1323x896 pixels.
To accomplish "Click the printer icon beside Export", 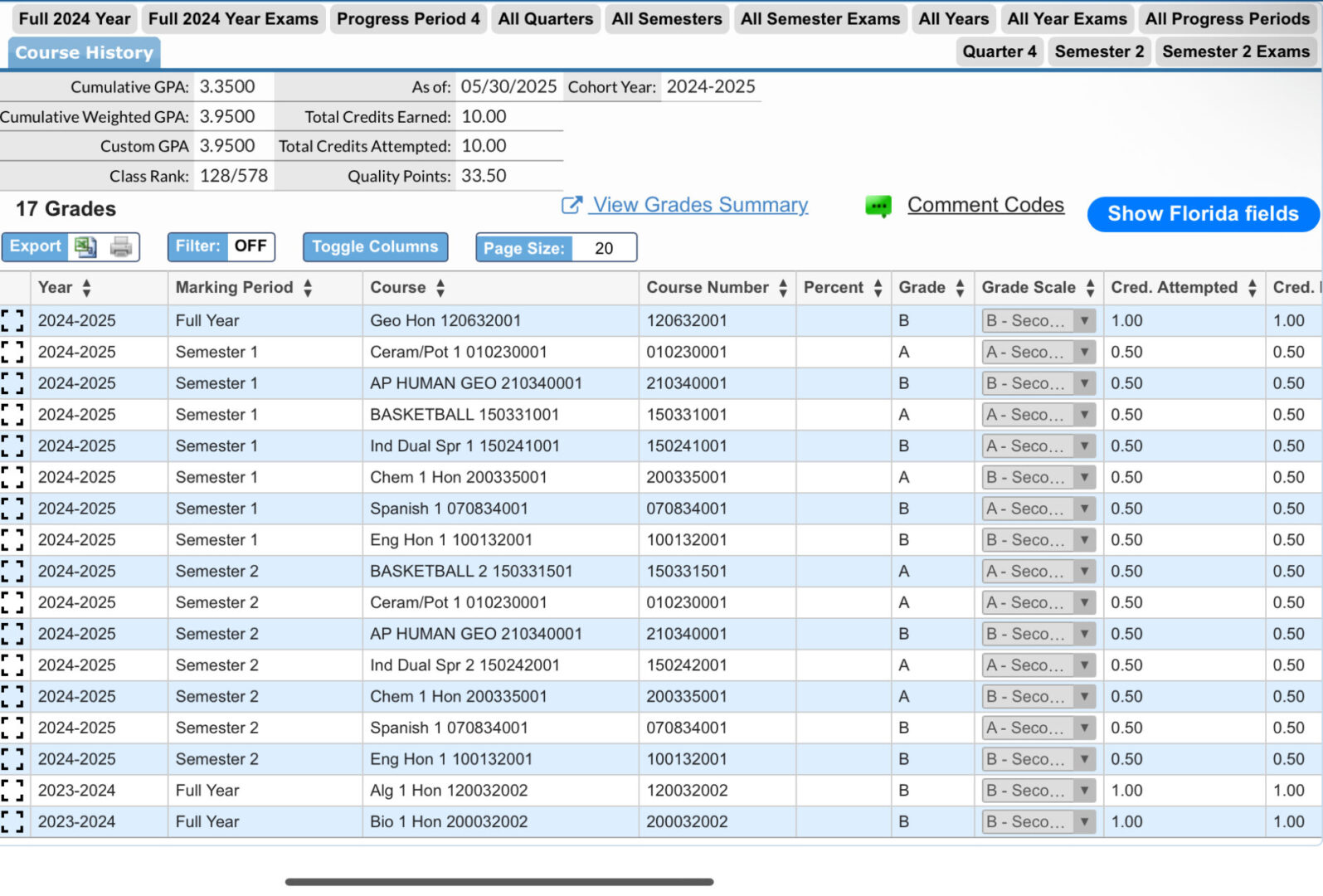I will tap(121, 246).
